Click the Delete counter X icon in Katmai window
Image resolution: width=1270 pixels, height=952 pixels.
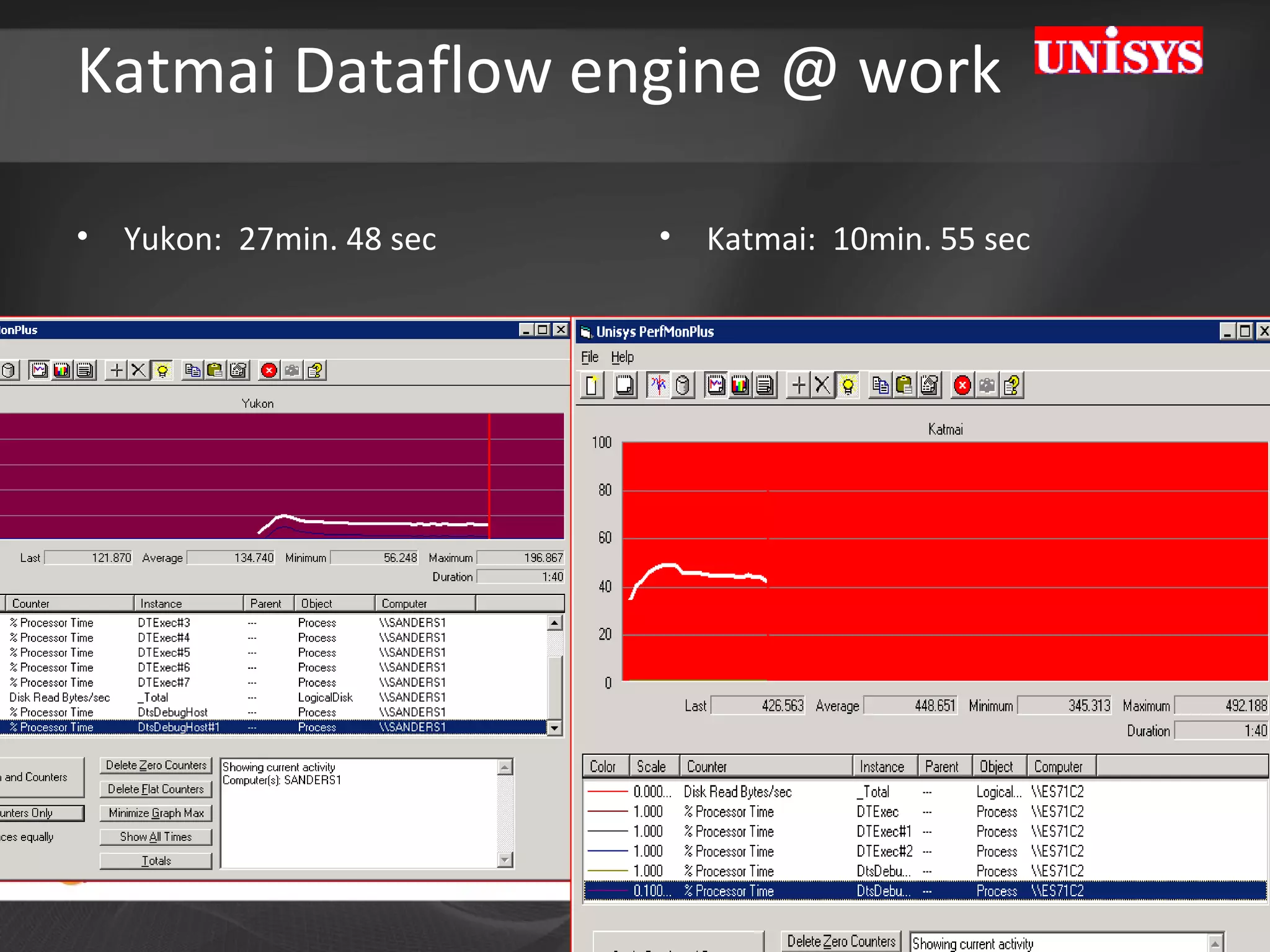click(822, 386)
